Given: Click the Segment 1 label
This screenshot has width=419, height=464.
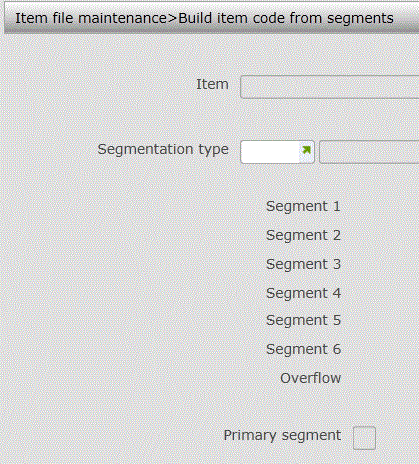Looking at the screenshot, I should click(303, 206).
